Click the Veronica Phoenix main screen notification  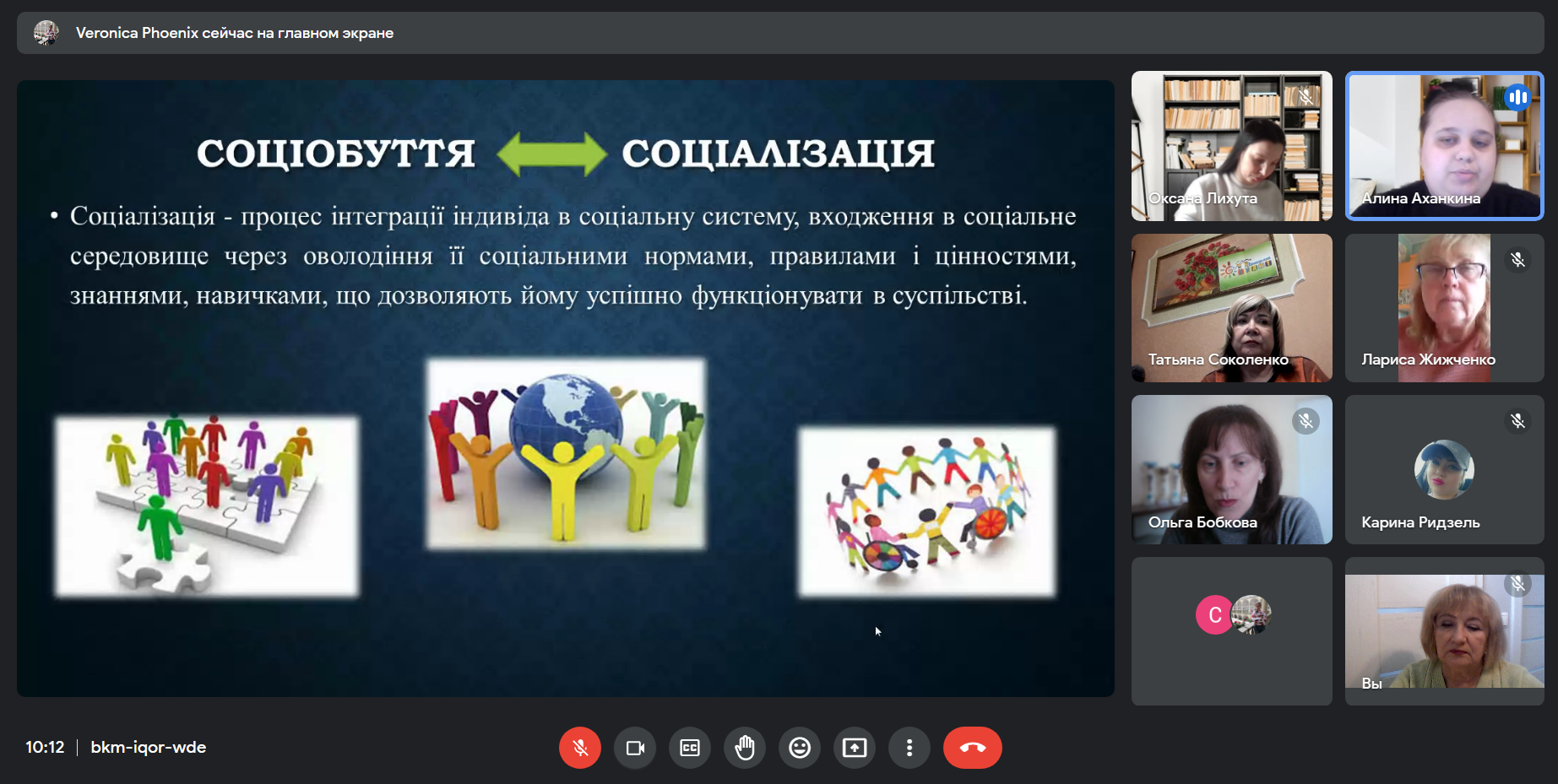tap(234, 33)
